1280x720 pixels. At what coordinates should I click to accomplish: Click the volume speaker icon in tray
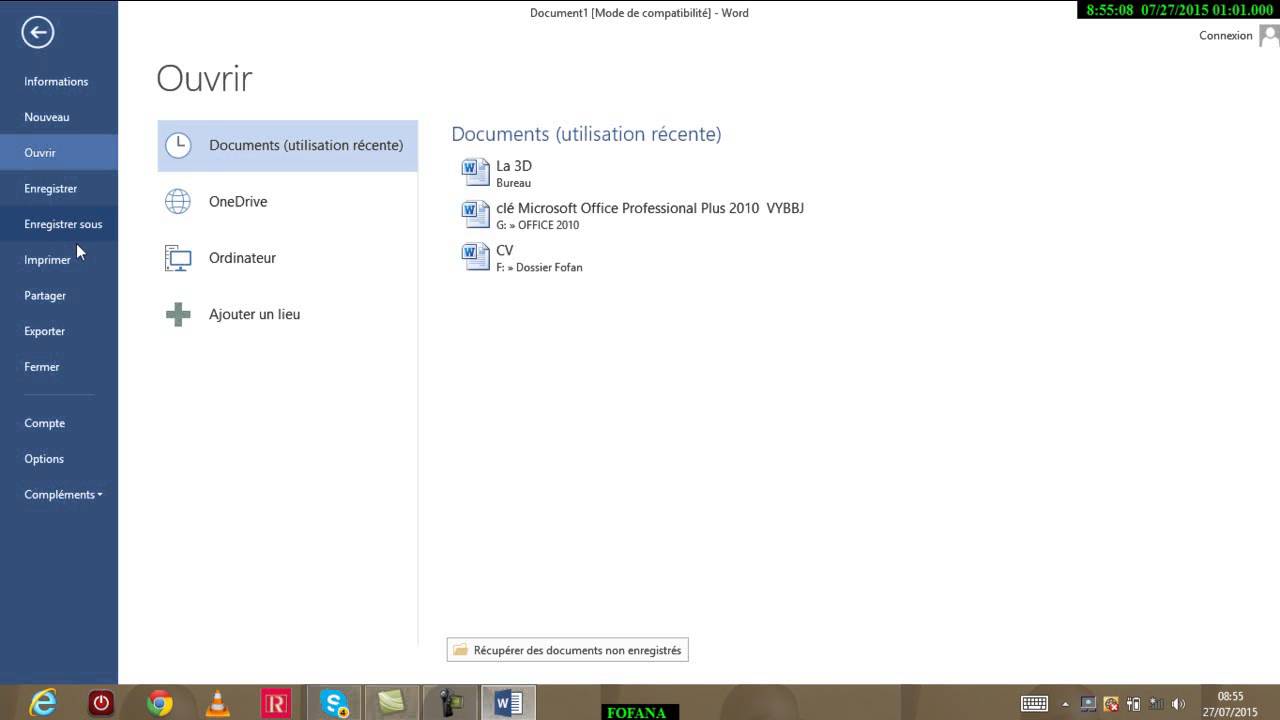point(1178,704)
